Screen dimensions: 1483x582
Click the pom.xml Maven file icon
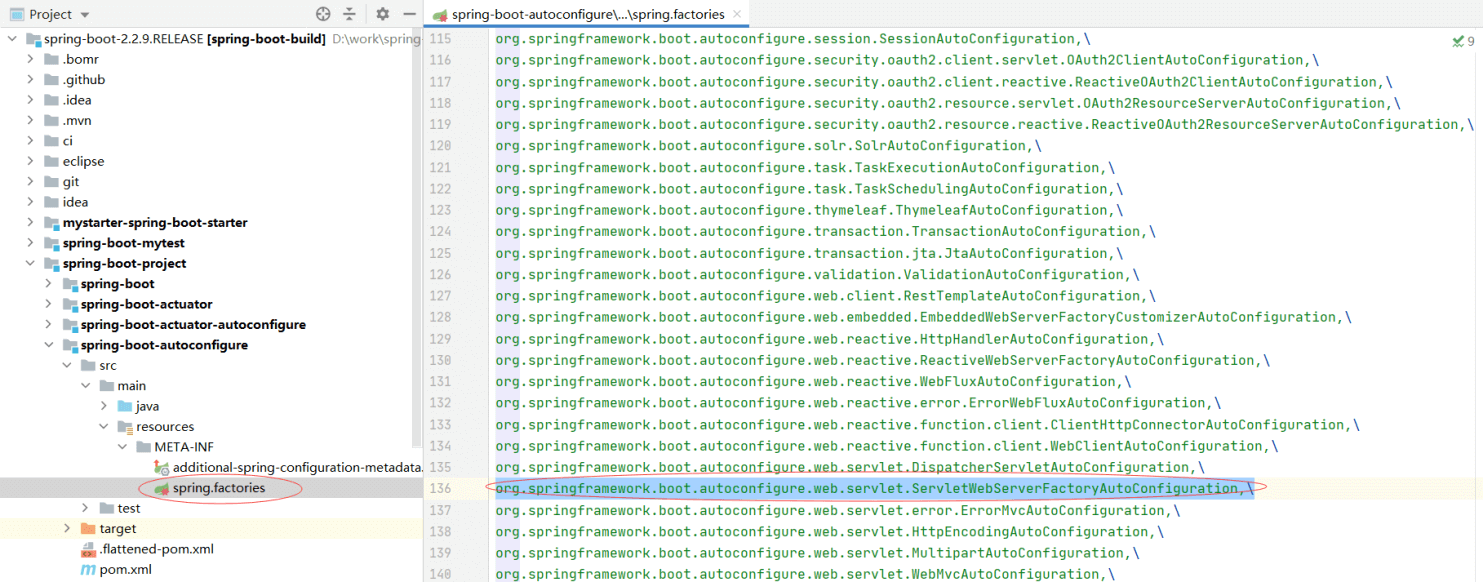tap(89, 570)
